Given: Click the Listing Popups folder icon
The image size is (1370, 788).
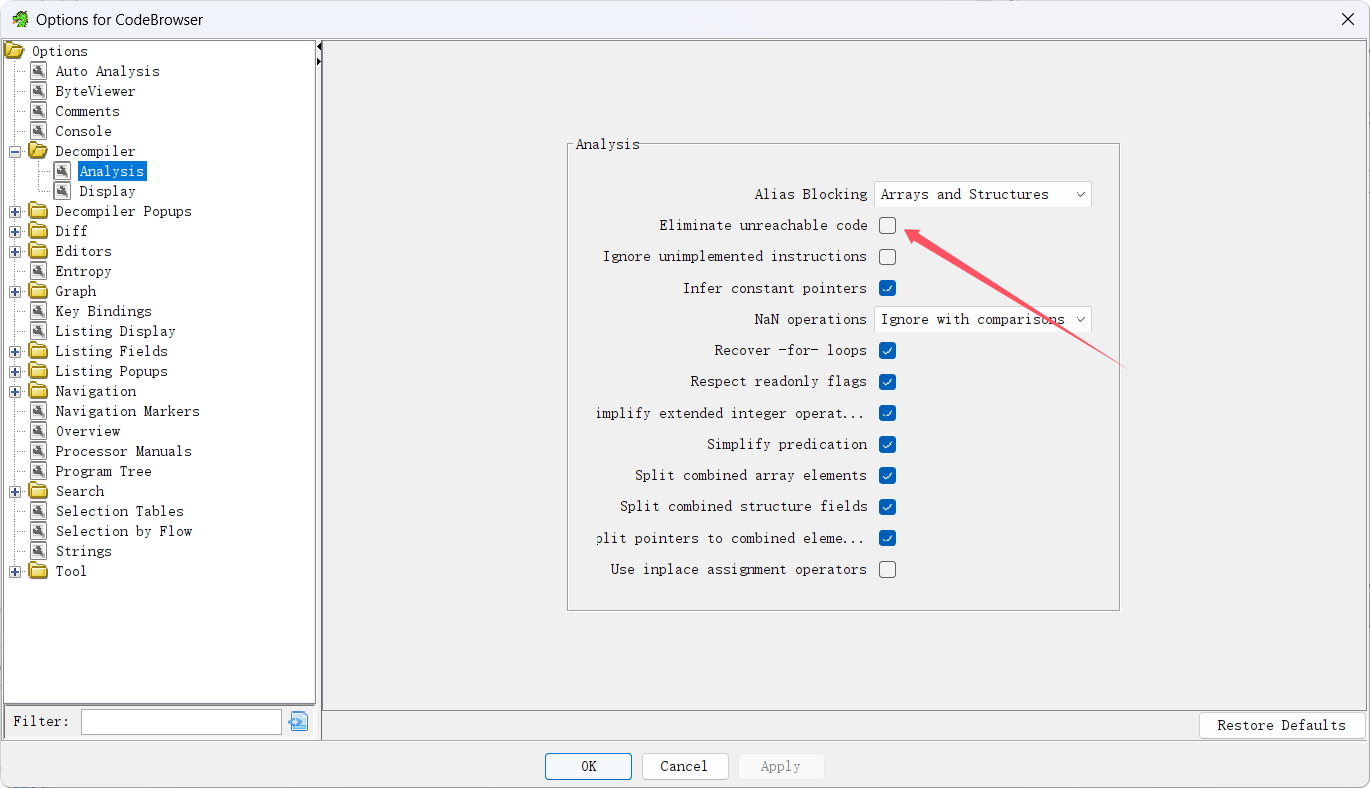Looking at the screenshot, I should coord(38,371).
